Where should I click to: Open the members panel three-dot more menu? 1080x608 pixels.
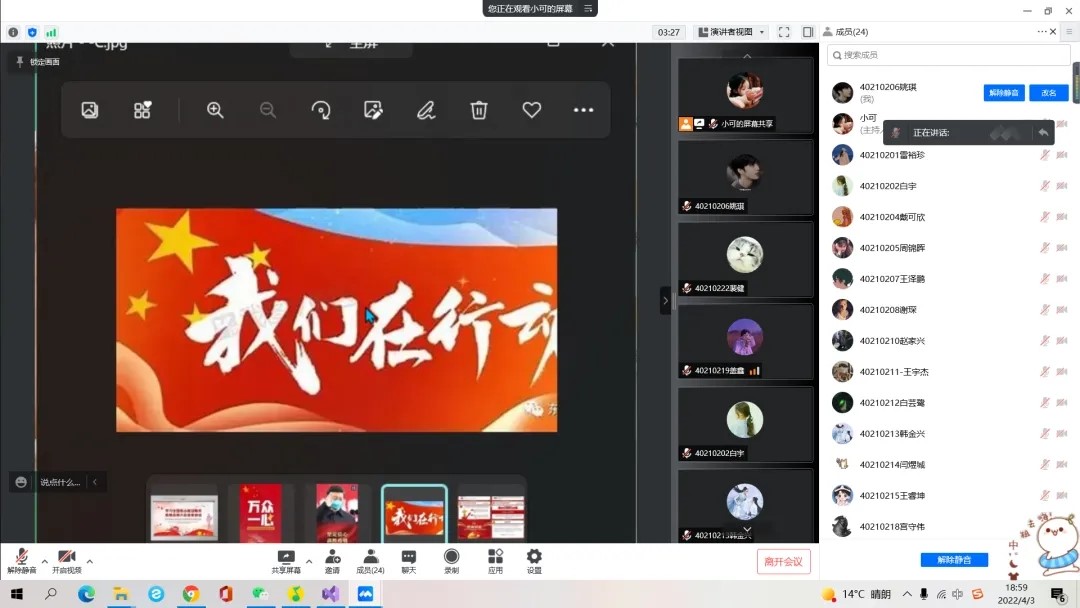click(1041, 32)
